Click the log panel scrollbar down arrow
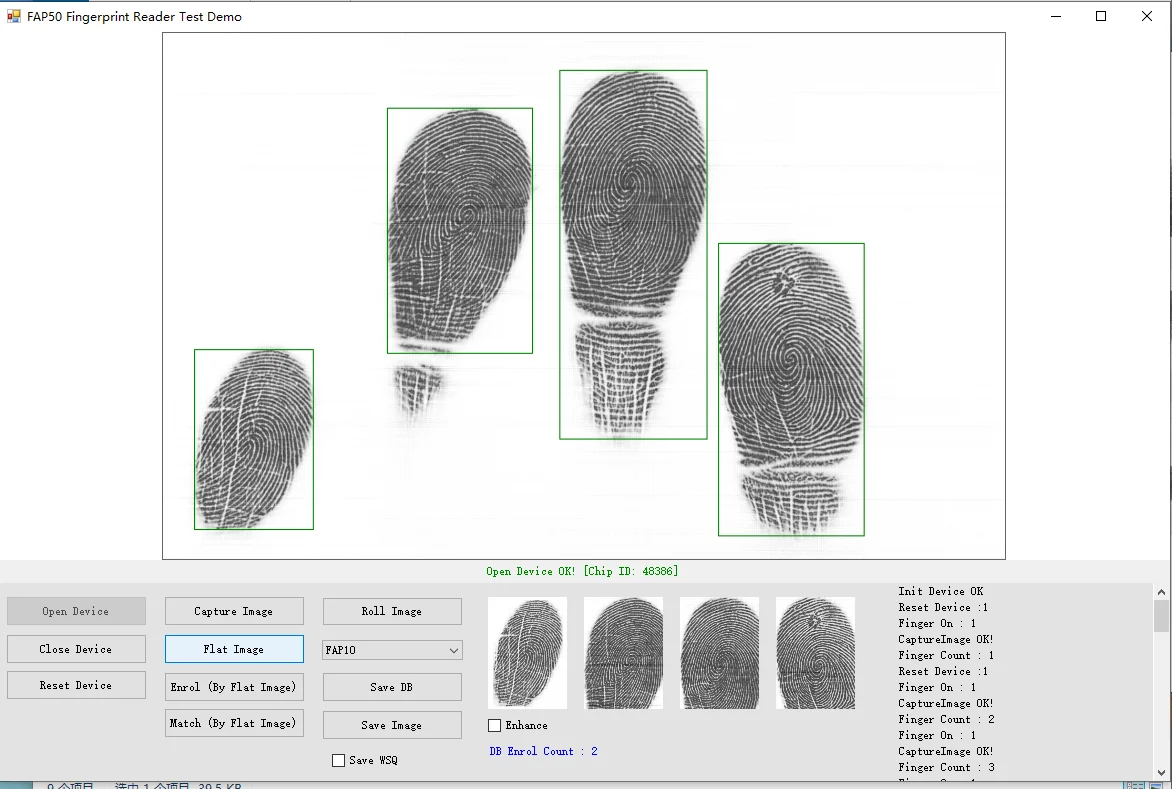This screenshot has height=789, width=1172. tap(1161, 772)
